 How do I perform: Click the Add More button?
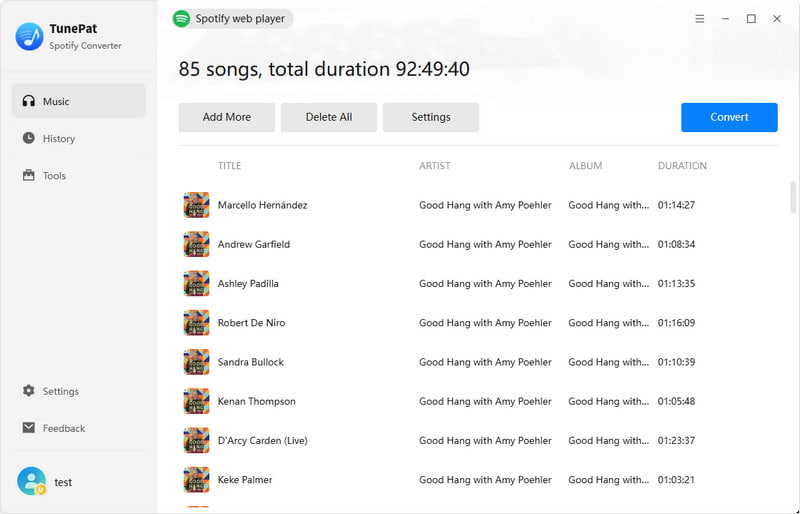click(227, 117)
